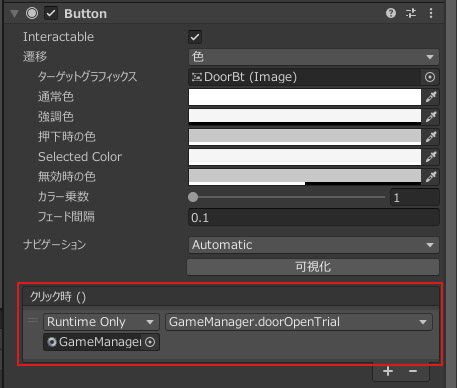Open the Button component three-dot menu
Image resolution: width=457 pixels, height=388 pixels.
point(431,13)
